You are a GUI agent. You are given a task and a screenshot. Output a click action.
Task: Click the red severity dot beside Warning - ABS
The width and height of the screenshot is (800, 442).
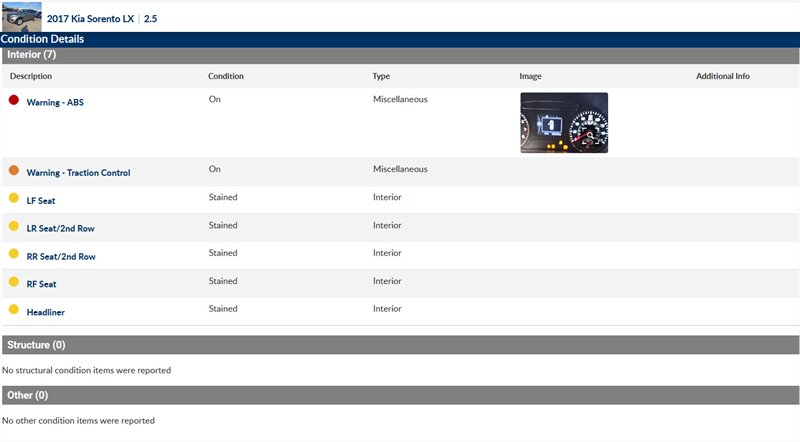coord(14,100)
